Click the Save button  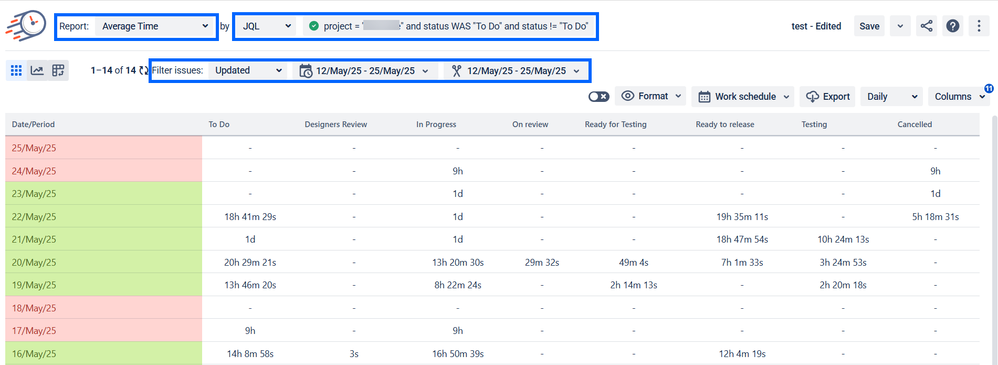point(869,26)
